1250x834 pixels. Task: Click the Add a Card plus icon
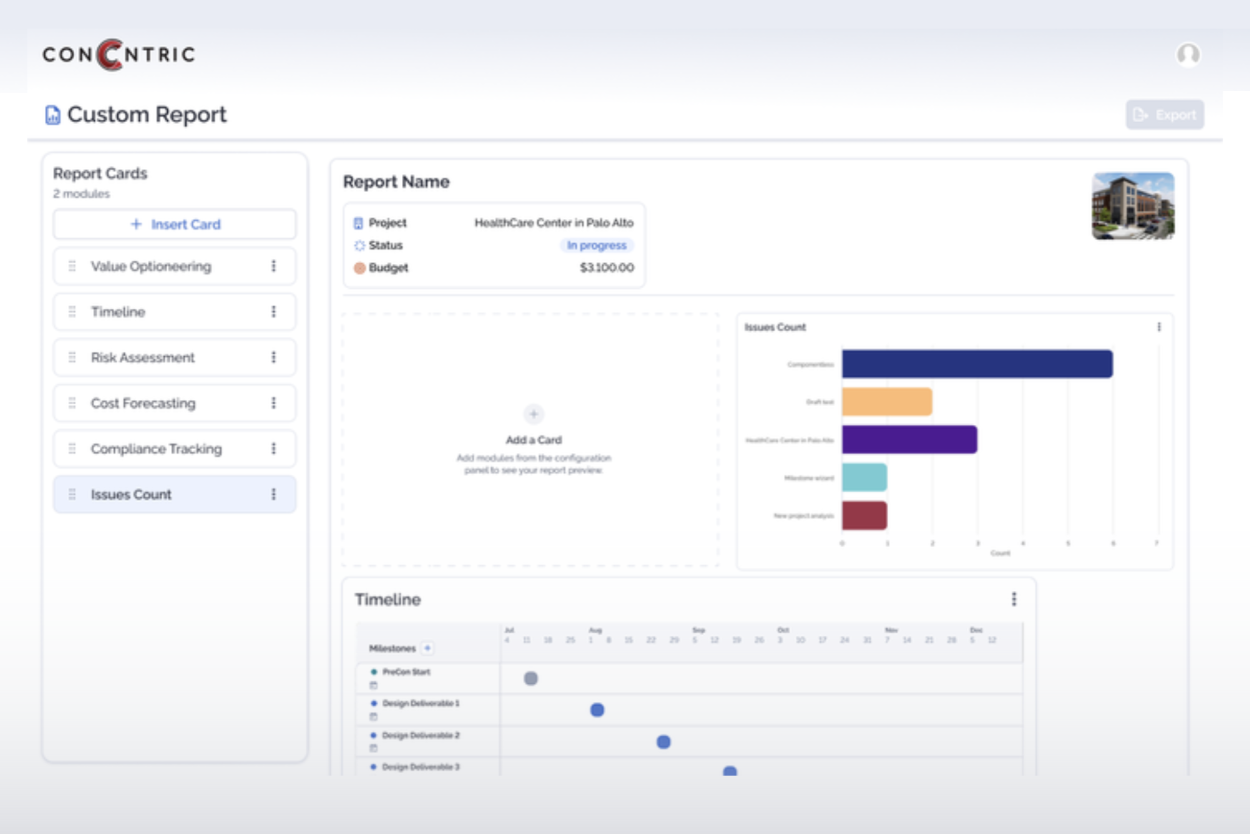tap(533, 414)
